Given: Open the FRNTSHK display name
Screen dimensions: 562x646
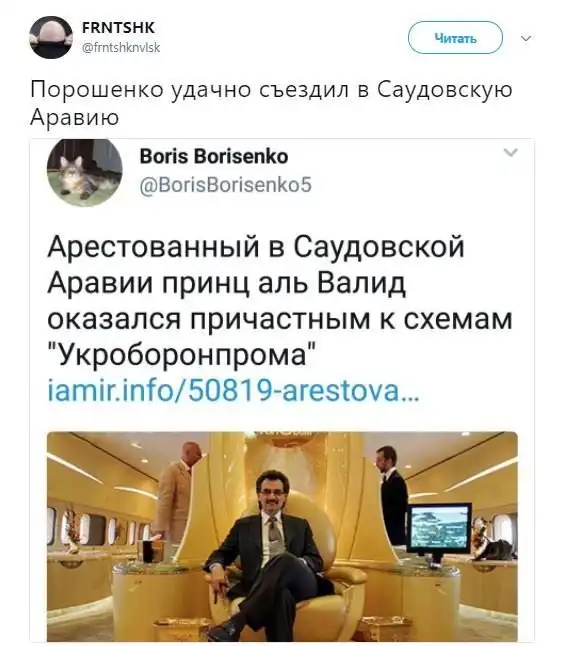Looking at the screenshot, I should click(x=119, y=28).
